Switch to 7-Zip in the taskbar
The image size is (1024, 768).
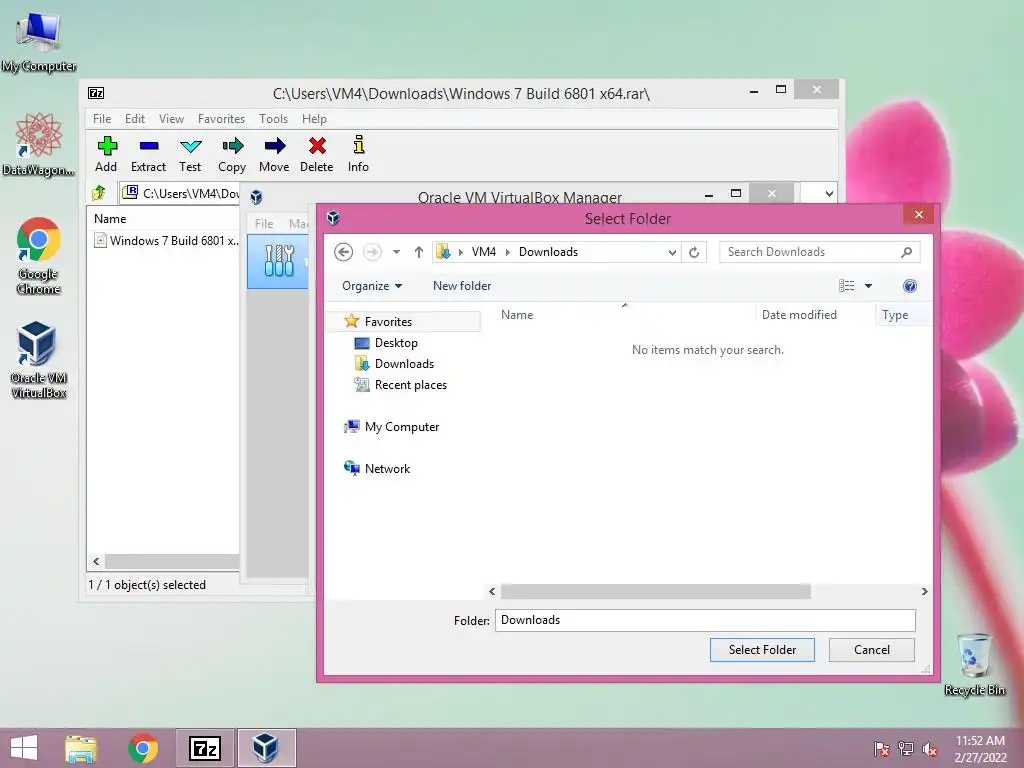click(204, 748)
